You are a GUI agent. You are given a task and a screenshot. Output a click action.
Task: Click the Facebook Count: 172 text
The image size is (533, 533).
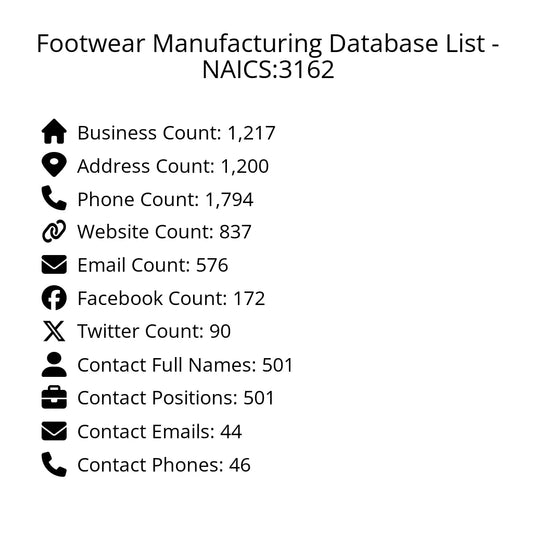click(x=171, y=298)
